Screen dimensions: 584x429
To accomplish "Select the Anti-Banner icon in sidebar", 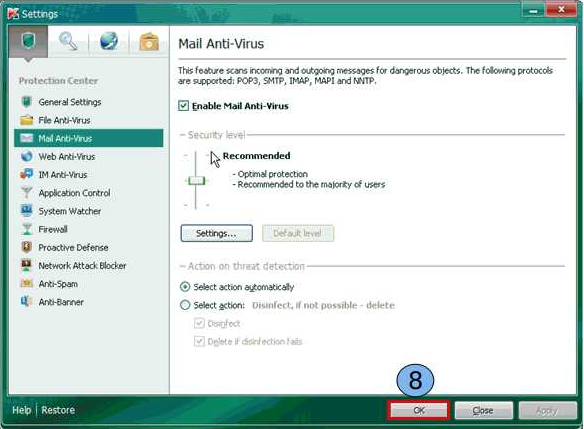I will pyautogui.click(x=26, y=301).
